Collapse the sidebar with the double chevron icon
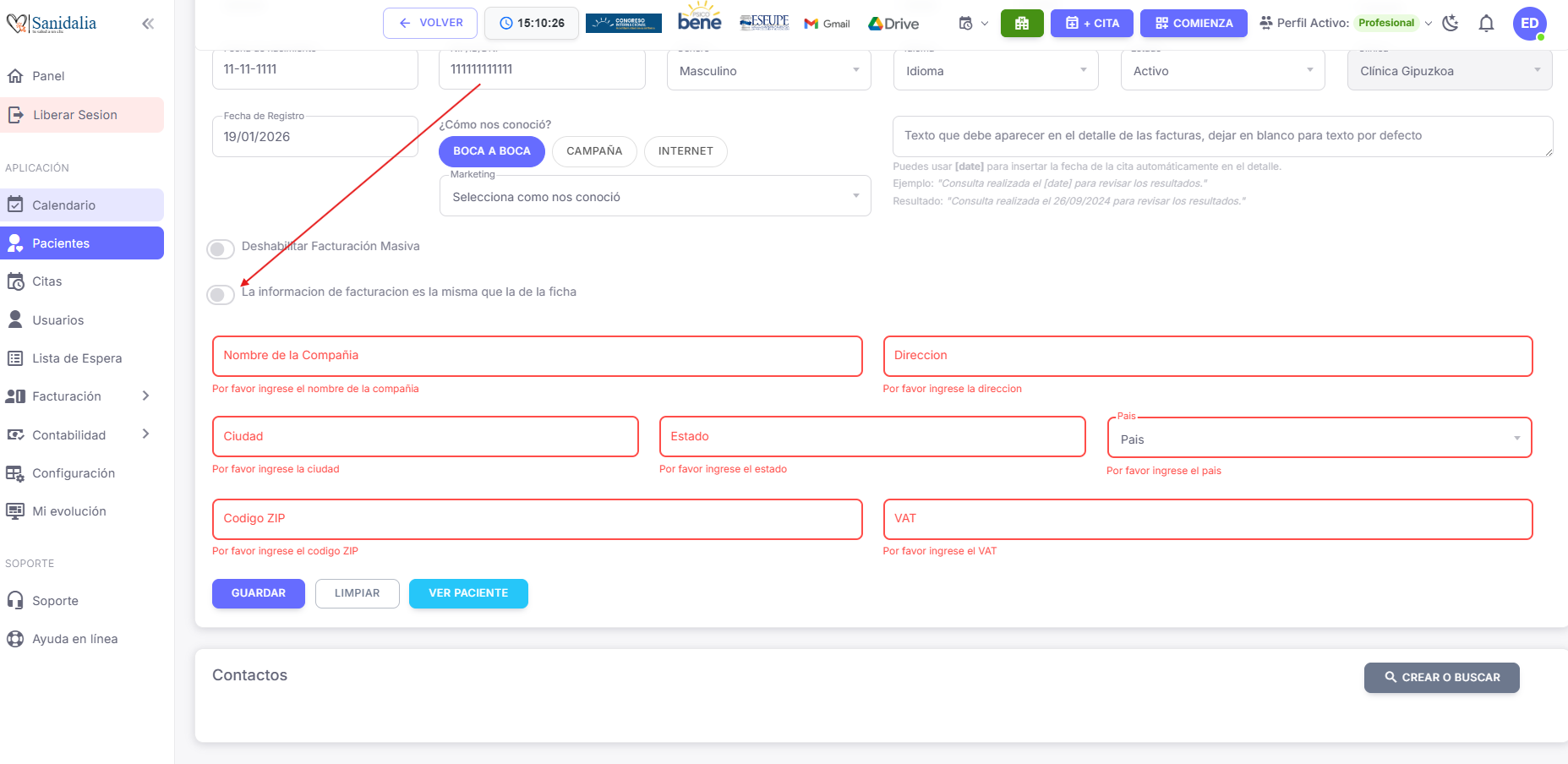Image resolution: width=1568 pixels, height=764 pixels. [148, 24]
